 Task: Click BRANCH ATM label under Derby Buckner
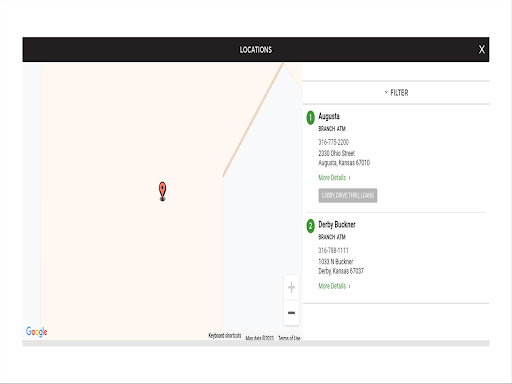(x=332, y=237)
